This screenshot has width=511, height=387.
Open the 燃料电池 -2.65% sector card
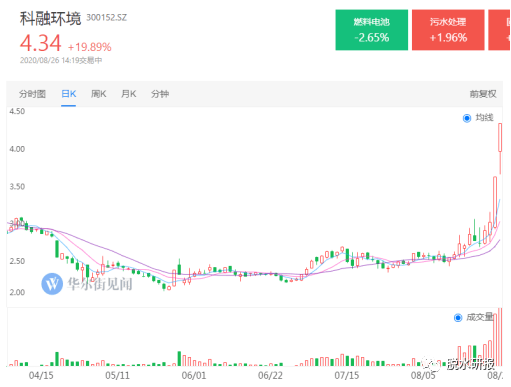pos(372,30)
